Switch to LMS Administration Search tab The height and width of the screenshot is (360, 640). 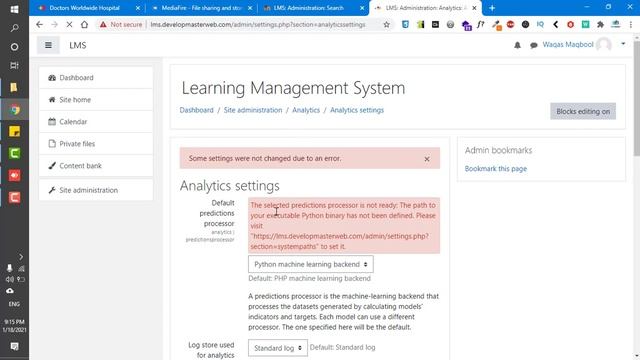point(308,8)
